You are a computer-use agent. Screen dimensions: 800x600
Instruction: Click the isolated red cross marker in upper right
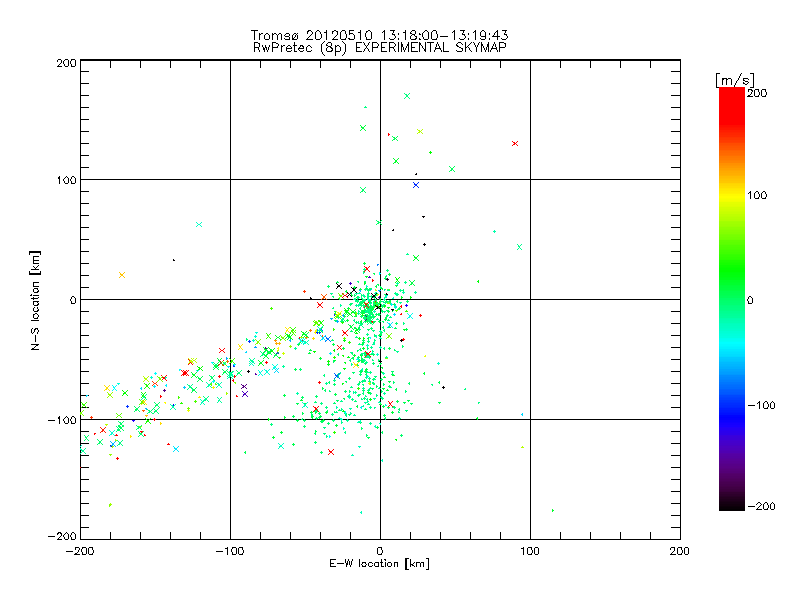[x=515, y=143]
